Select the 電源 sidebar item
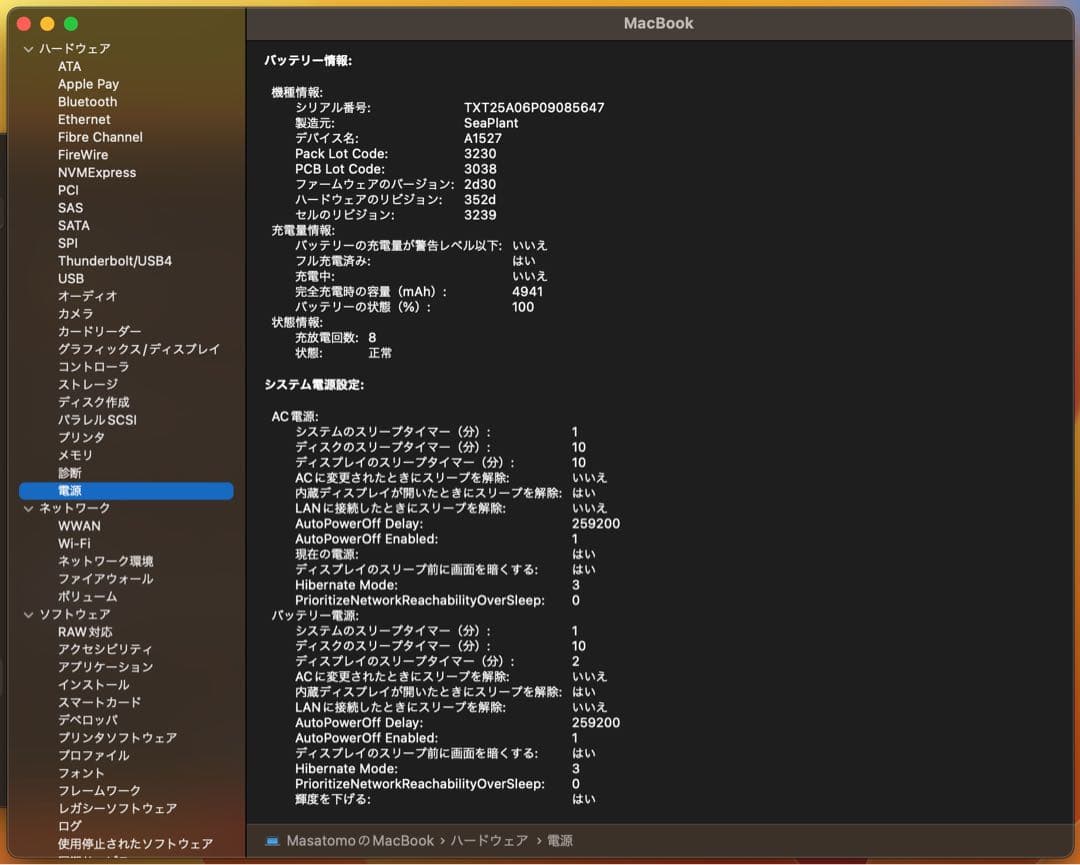Viewport: 1080px width, 865px height. [x=70, y=491]
